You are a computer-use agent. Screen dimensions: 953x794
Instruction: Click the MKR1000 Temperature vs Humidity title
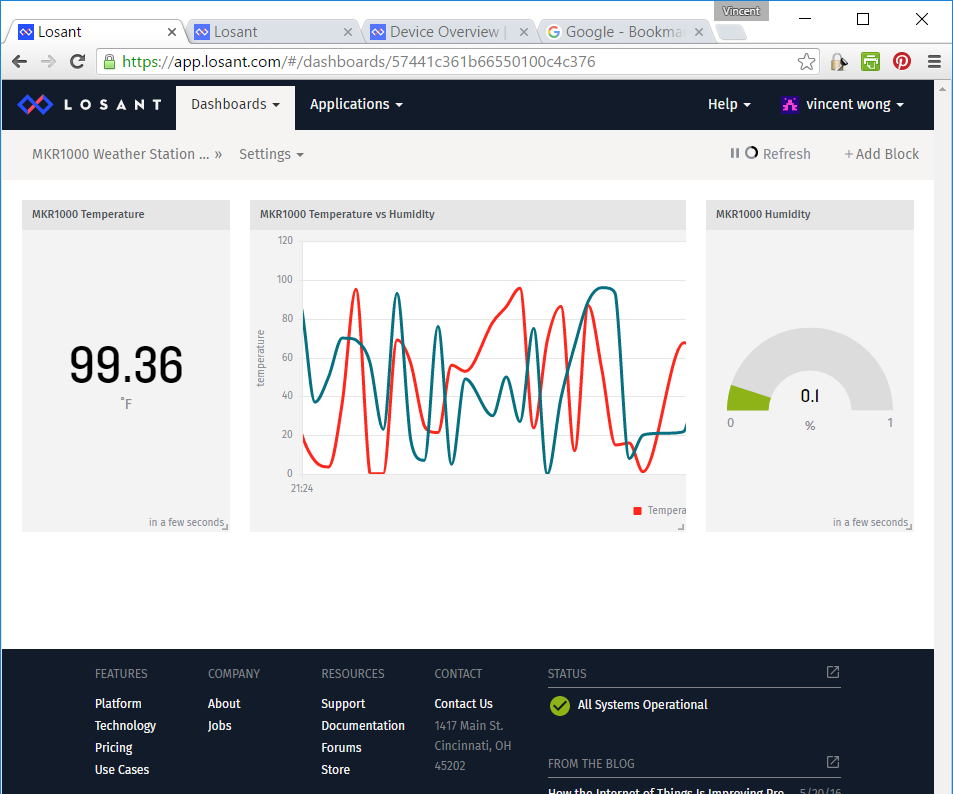tap(347, 214)
